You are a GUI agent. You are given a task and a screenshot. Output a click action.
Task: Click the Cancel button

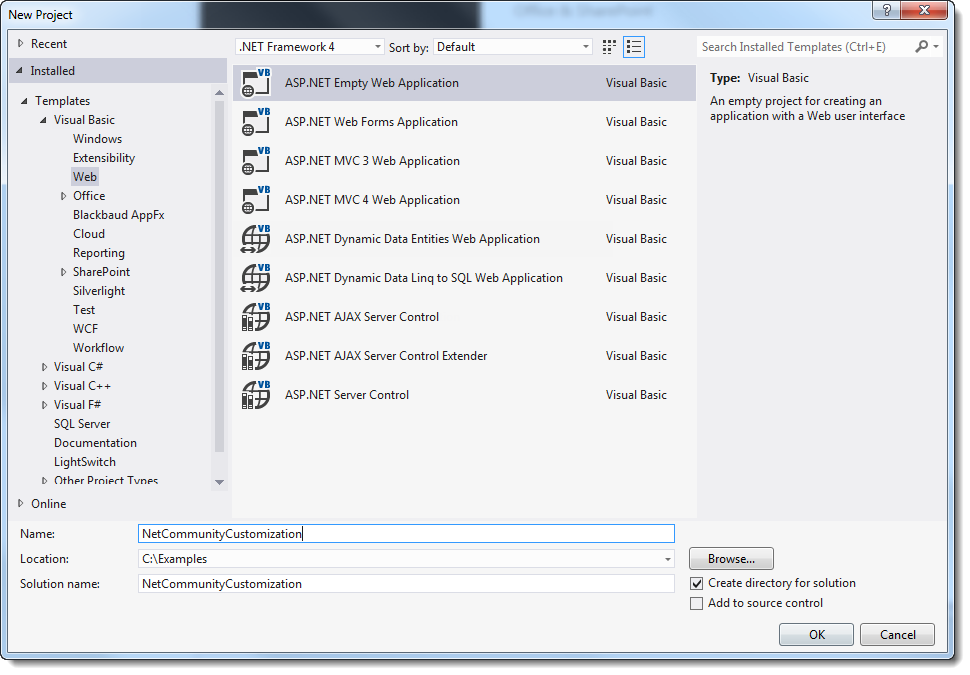(x=898, y=635)
